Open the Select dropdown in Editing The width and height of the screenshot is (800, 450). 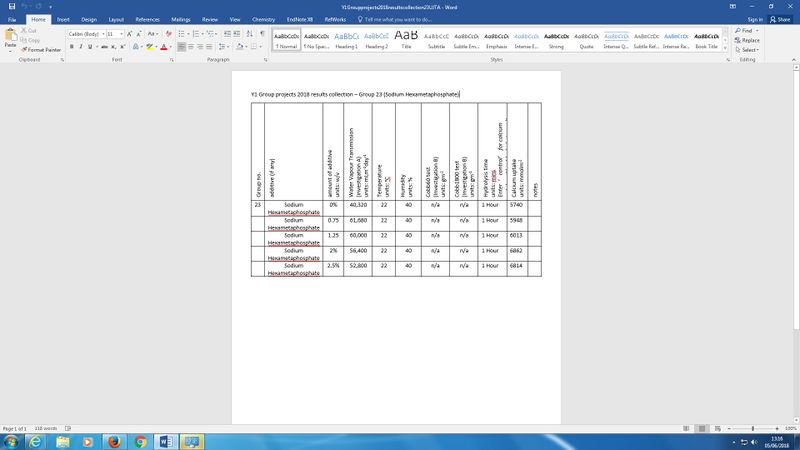pyautogui.click(x=747, y=49)
